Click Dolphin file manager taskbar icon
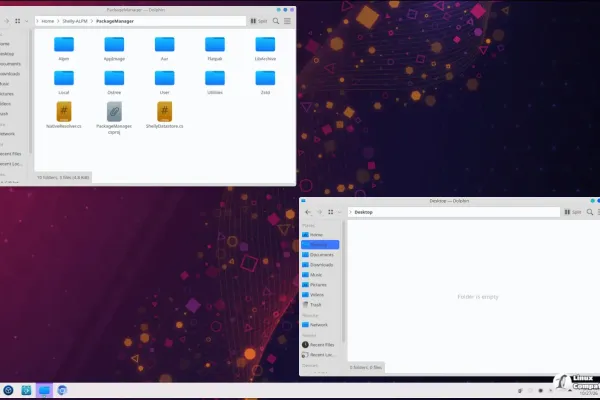The height and width of the screenshot is (400, 600). pos(44,390)
